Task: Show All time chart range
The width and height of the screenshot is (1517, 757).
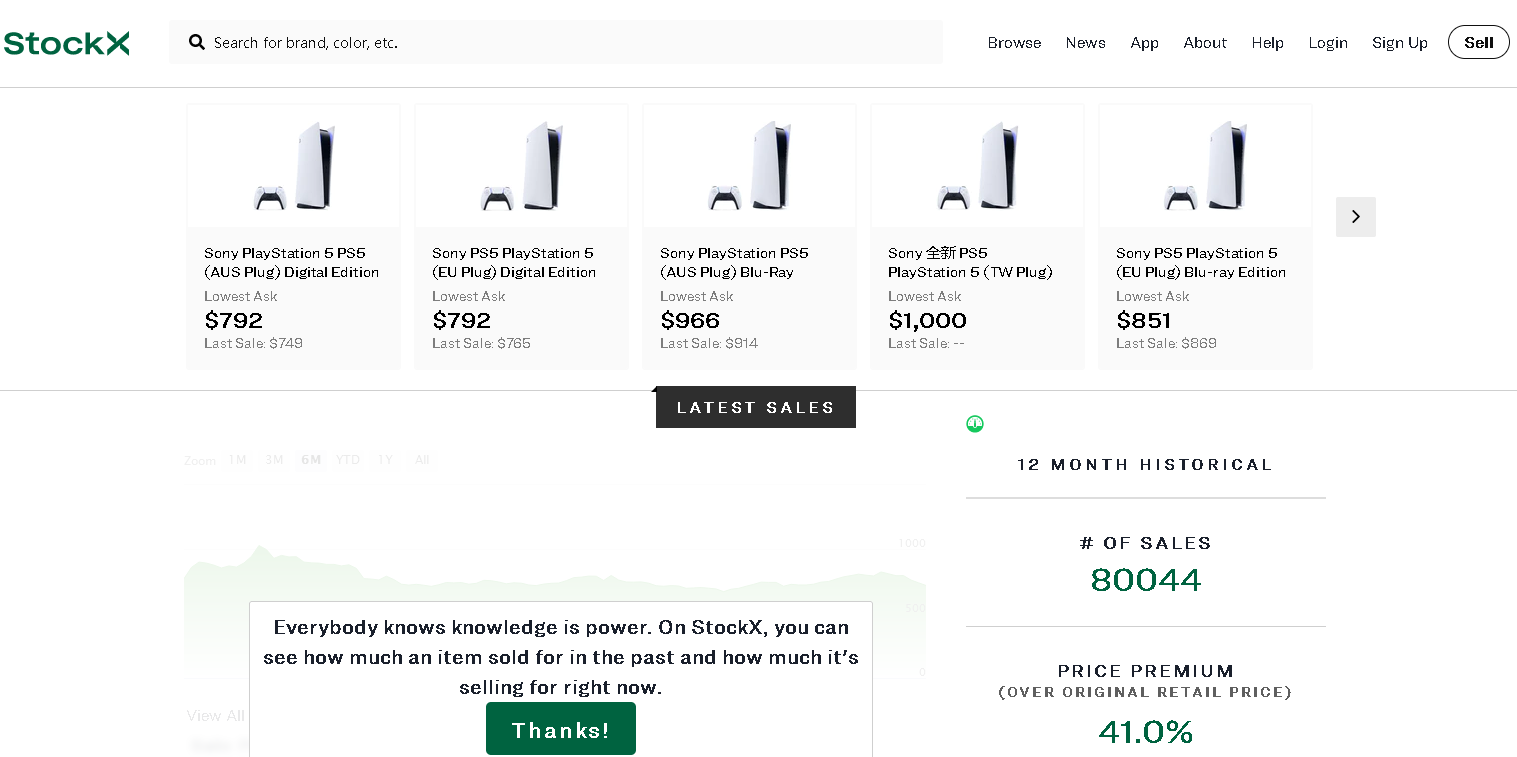Action: click(422, 460)
